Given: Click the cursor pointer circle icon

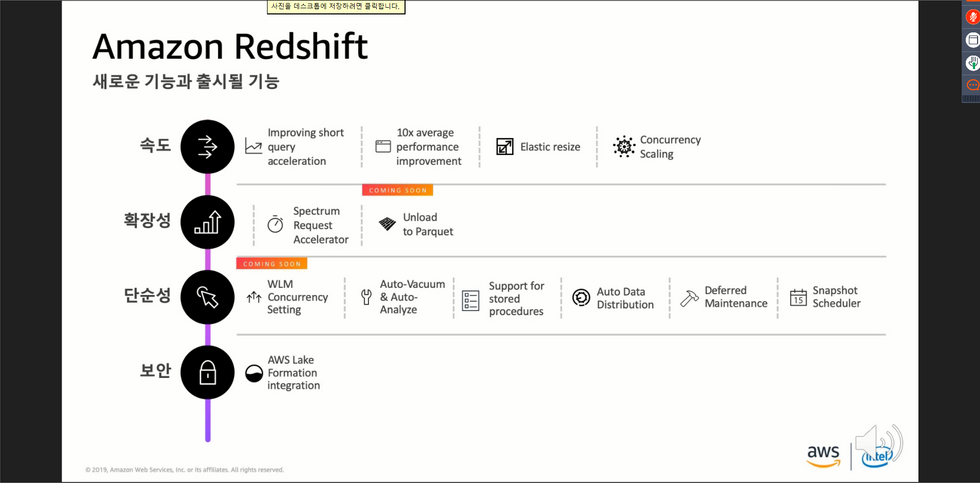Looking at the screenshot, I should click(208, 297).
